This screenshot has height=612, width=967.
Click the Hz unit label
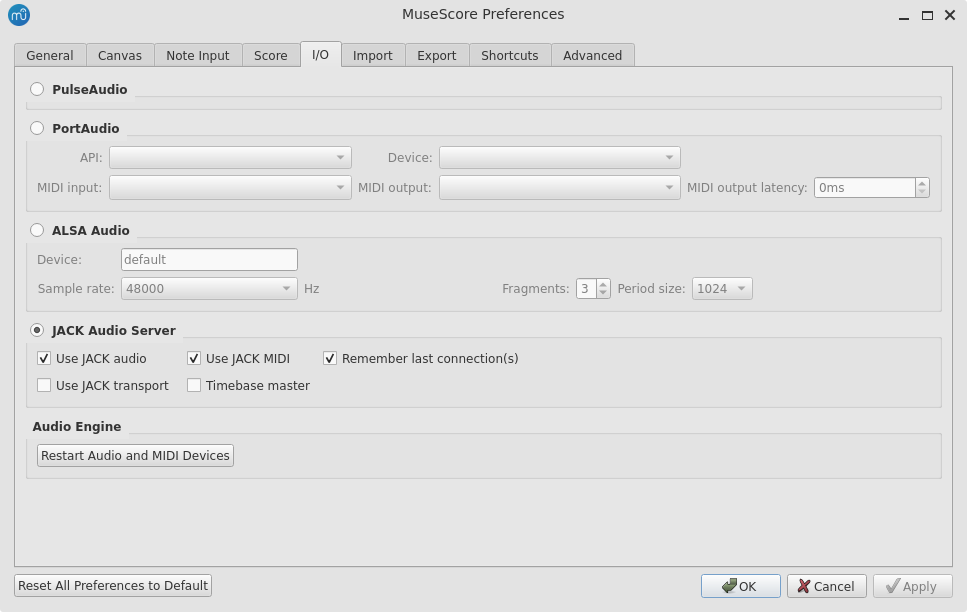coord(311,289)
